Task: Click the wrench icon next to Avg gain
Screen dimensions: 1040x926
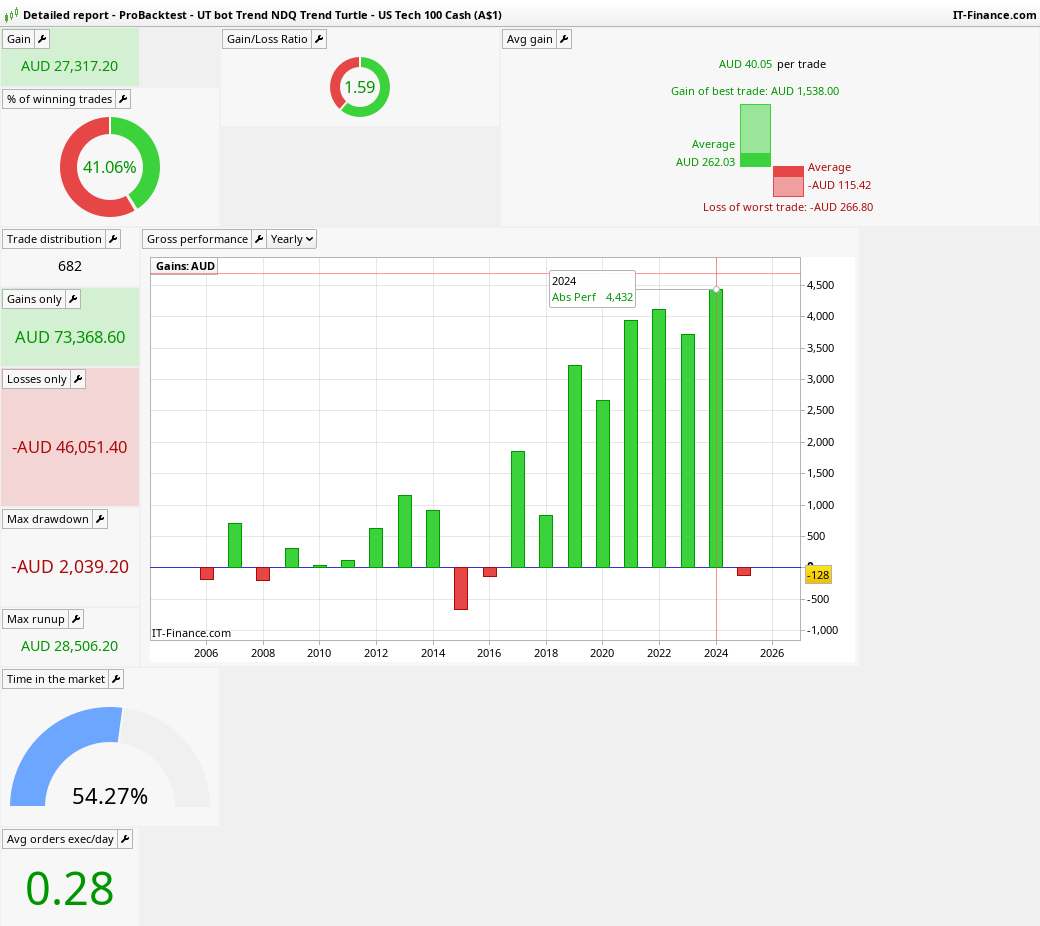Action: (x=564, y=39)
